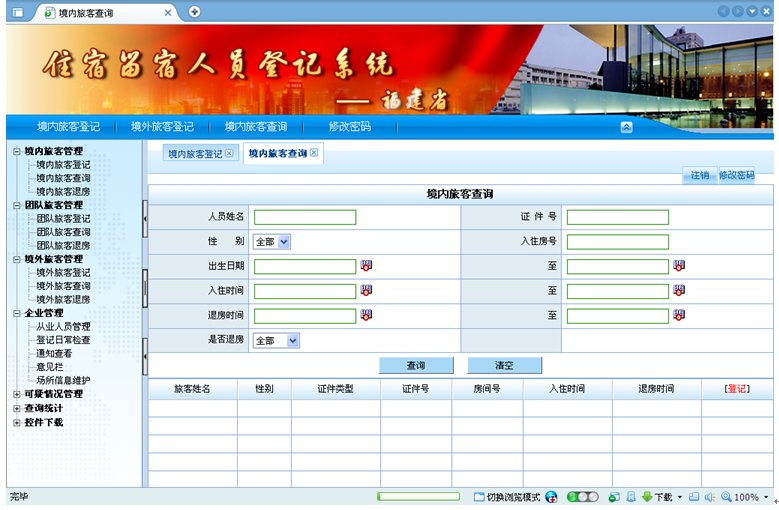
Task: Click the sound speaker icon in status bar
Action: click(x=709, y=497)
